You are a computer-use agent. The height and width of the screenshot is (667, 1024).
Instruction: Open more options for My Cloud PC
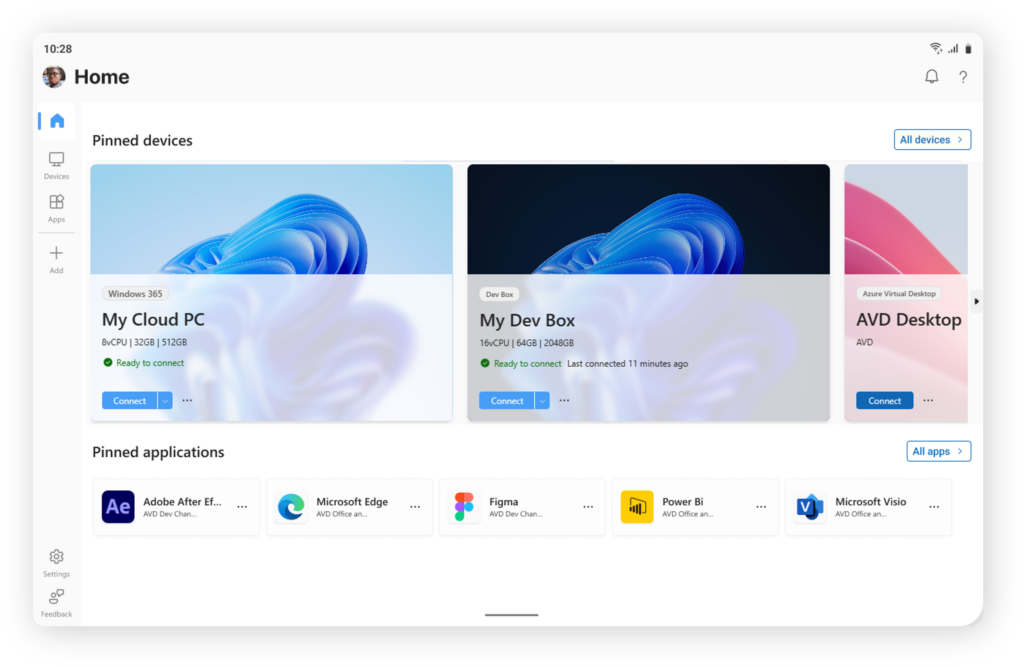pyautogui.click(x=187, y=400)
